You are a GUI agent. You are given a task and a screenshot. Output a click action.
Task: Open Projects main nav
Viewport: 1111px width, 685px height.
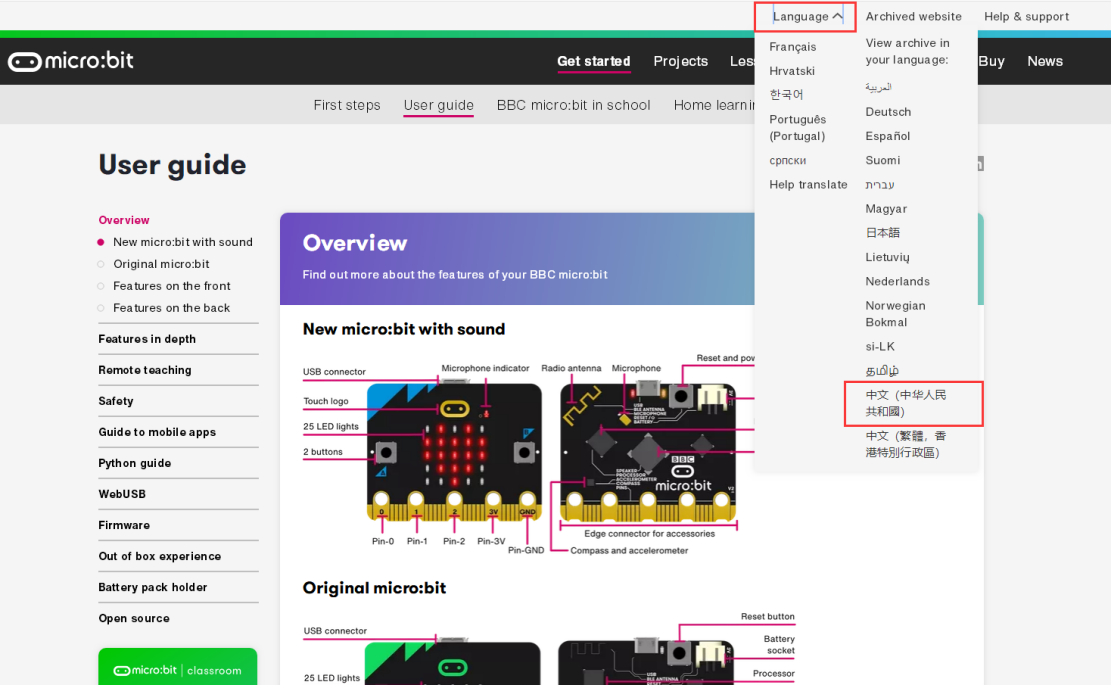click(680, 61)
